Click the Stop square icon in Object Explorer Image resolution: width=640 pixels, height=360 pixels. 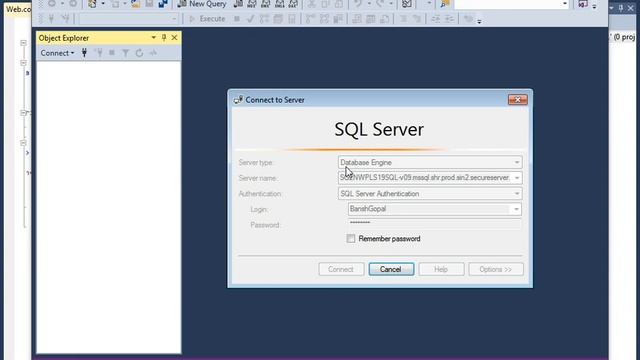click(x=112, y=53)
